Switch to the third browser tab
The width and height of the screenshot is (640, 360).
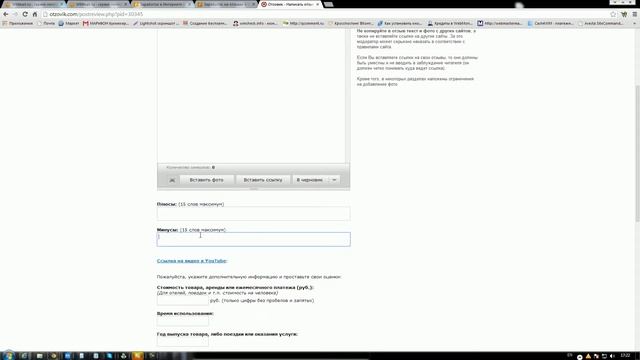(x=162, y=4)
